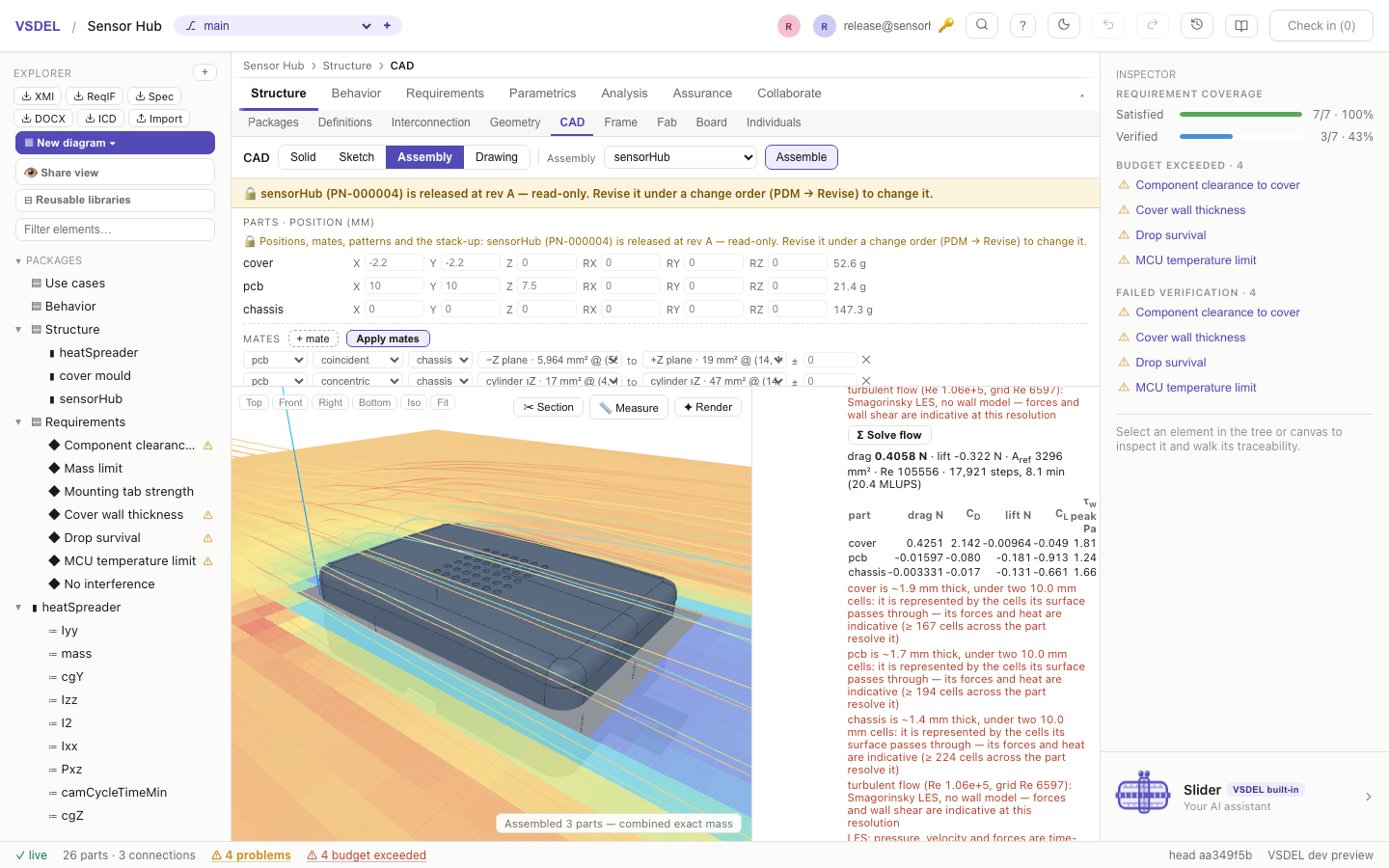Open the Check in (0) button
1389x868 pixels.
coord(1321,26)
